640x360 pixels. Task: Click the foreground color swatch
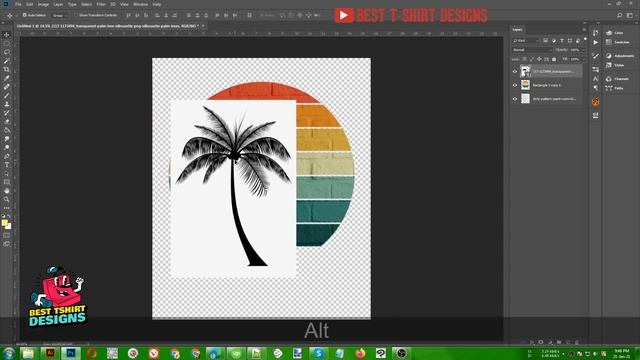point(4,223)
